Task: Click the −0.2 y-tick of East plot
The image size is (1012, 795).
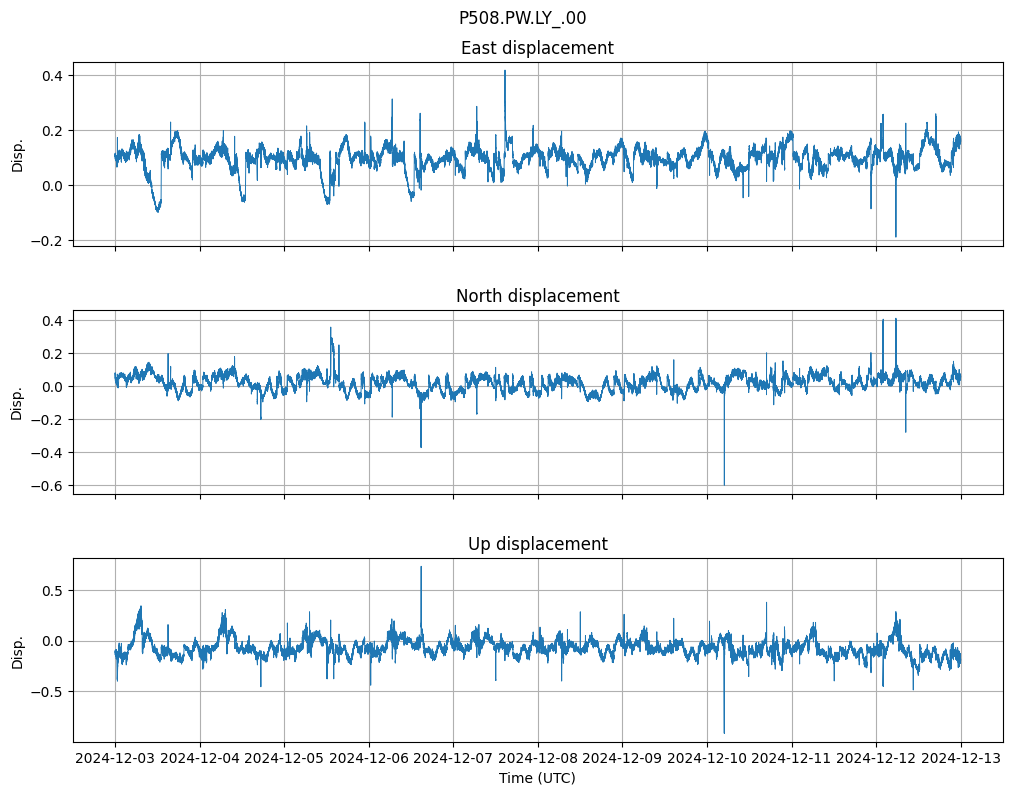Action: click(x=47, y=241)
